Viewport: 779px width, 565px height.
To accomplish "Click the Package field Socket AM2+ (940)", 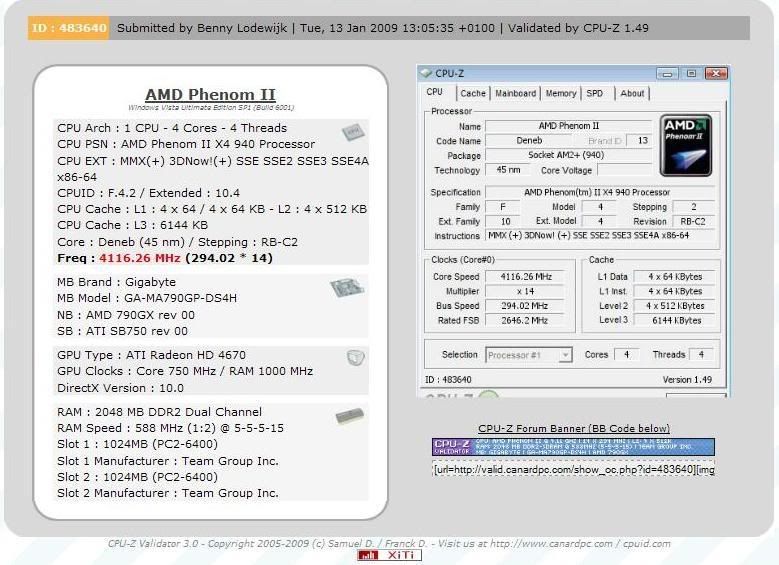I will (568, 155).
